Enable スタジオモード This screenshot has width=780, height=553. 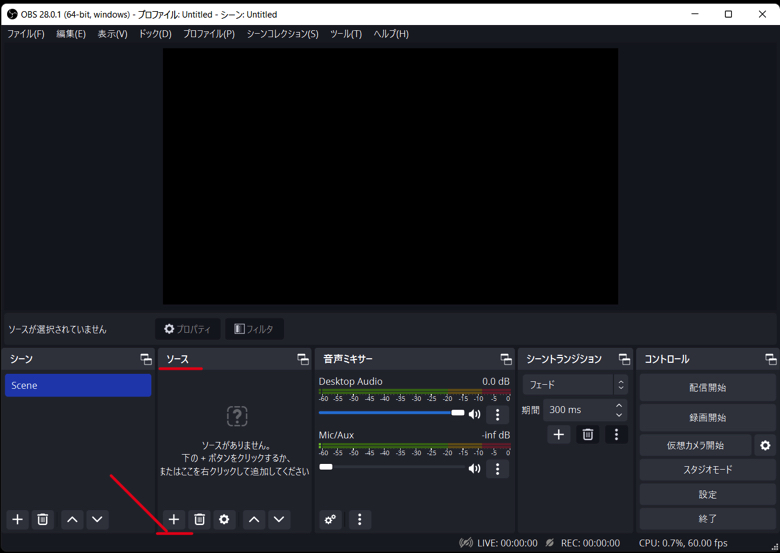click(707, 469)
